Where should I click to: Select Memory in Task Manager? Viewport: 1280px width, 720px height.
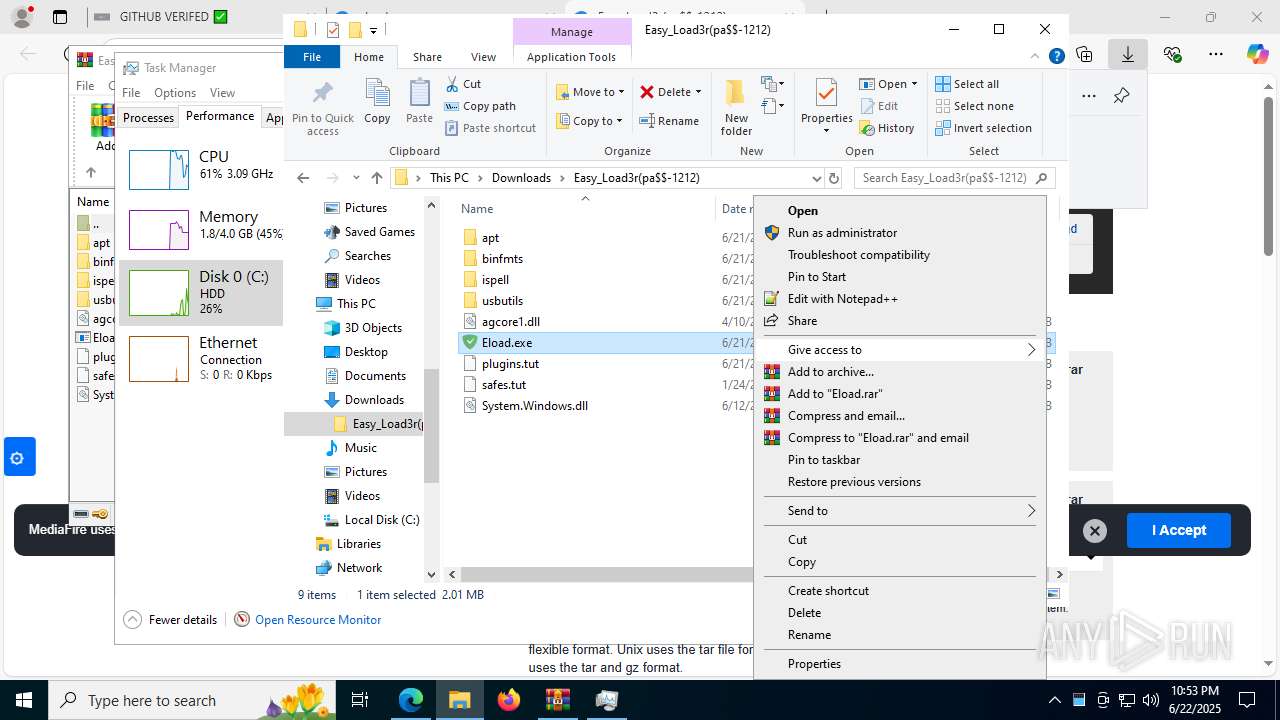(200, 229)
